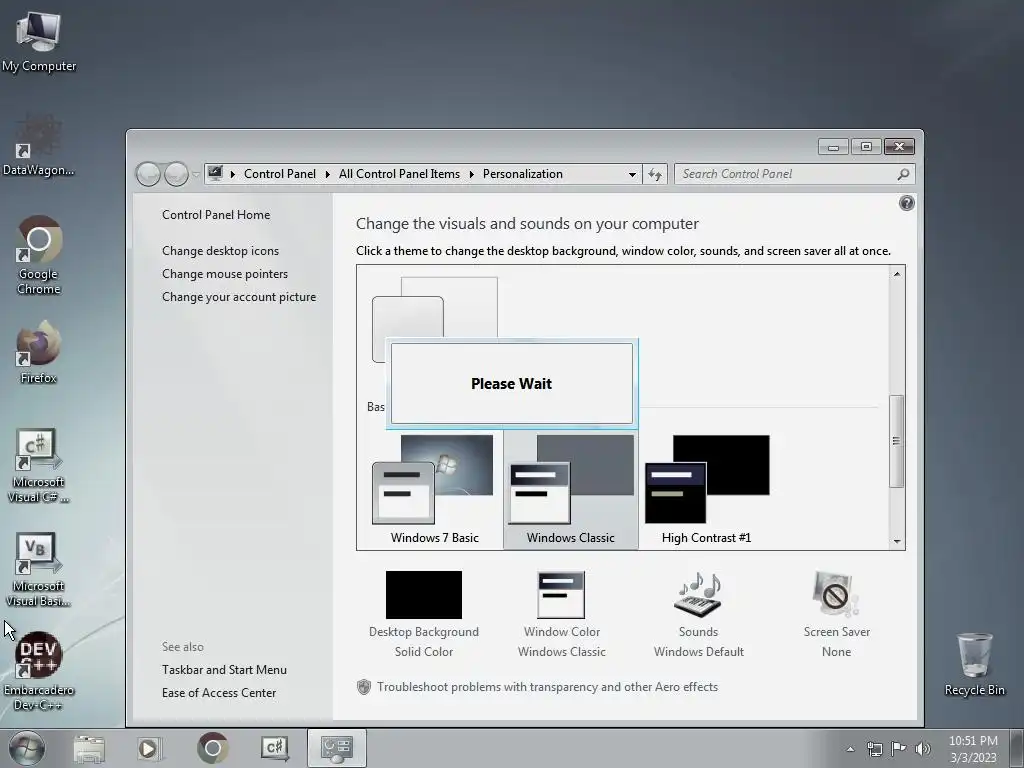This screenshot has height=768, width=1024.
Task: Open Taskbar and Start Menu link
Action: (224, 670)
